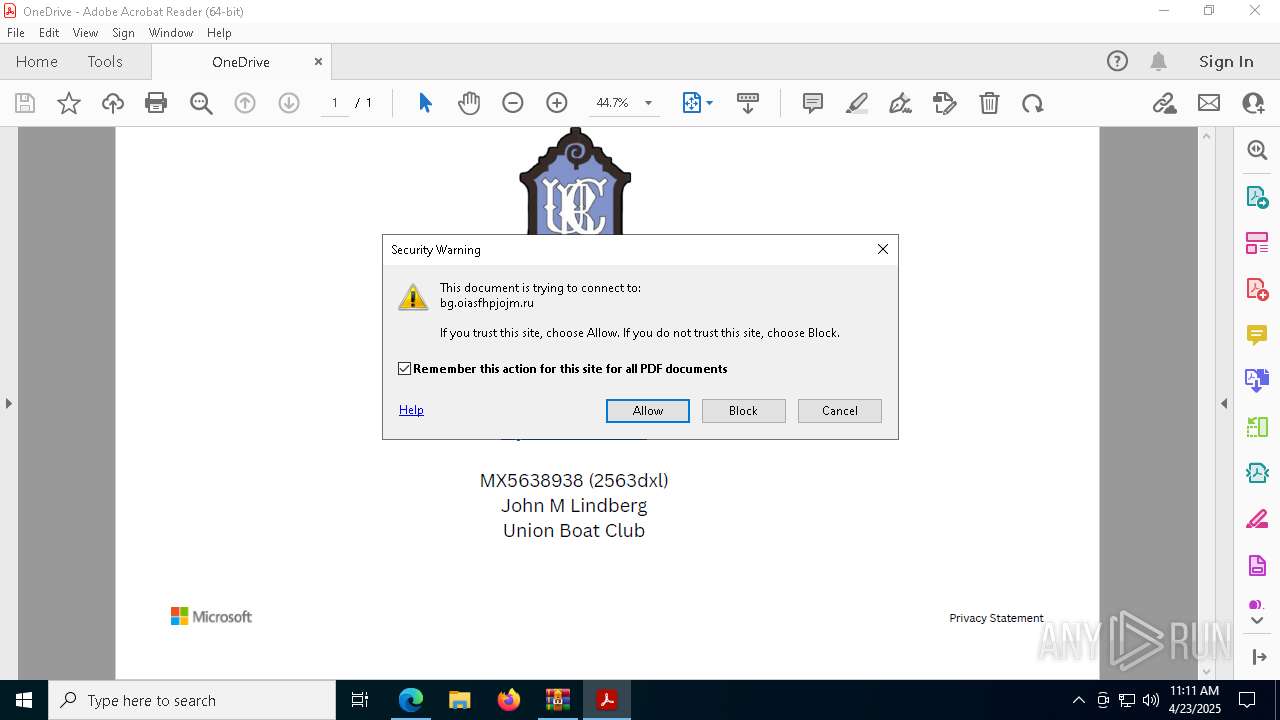
Task: Close the OneDrive document tab
Action: pos(318,61)
